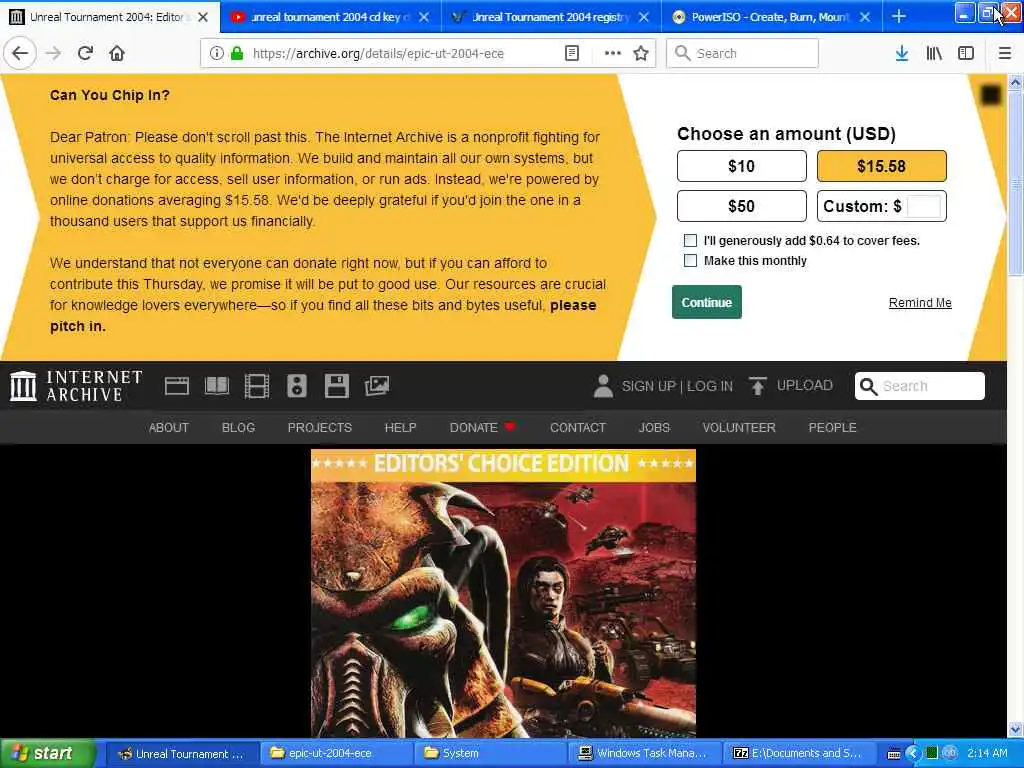Image resolution: width=1024 pixels, height=768 pixels.
Task: Toggle reader view in address bar
Action: [571, 53]
